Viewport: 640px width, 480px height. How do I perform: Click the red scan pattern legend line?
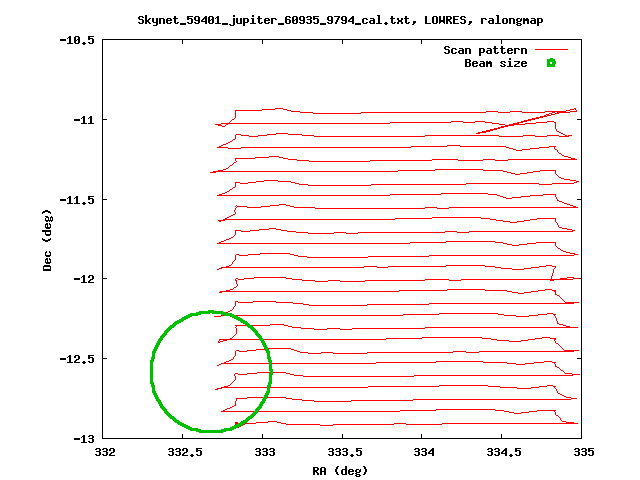[551, 50]
